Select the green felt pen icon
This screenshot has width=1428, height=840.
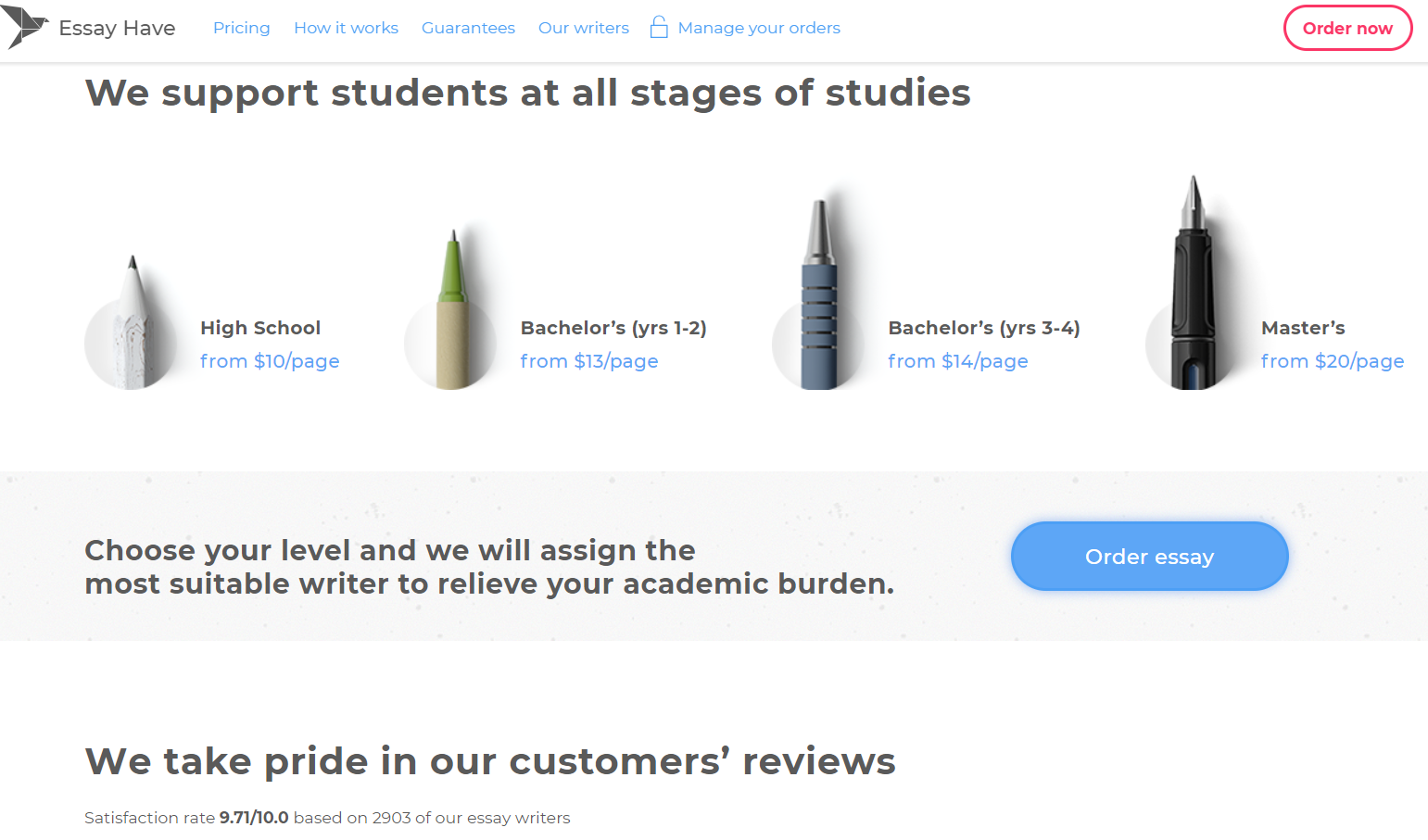tap(451, 309)
